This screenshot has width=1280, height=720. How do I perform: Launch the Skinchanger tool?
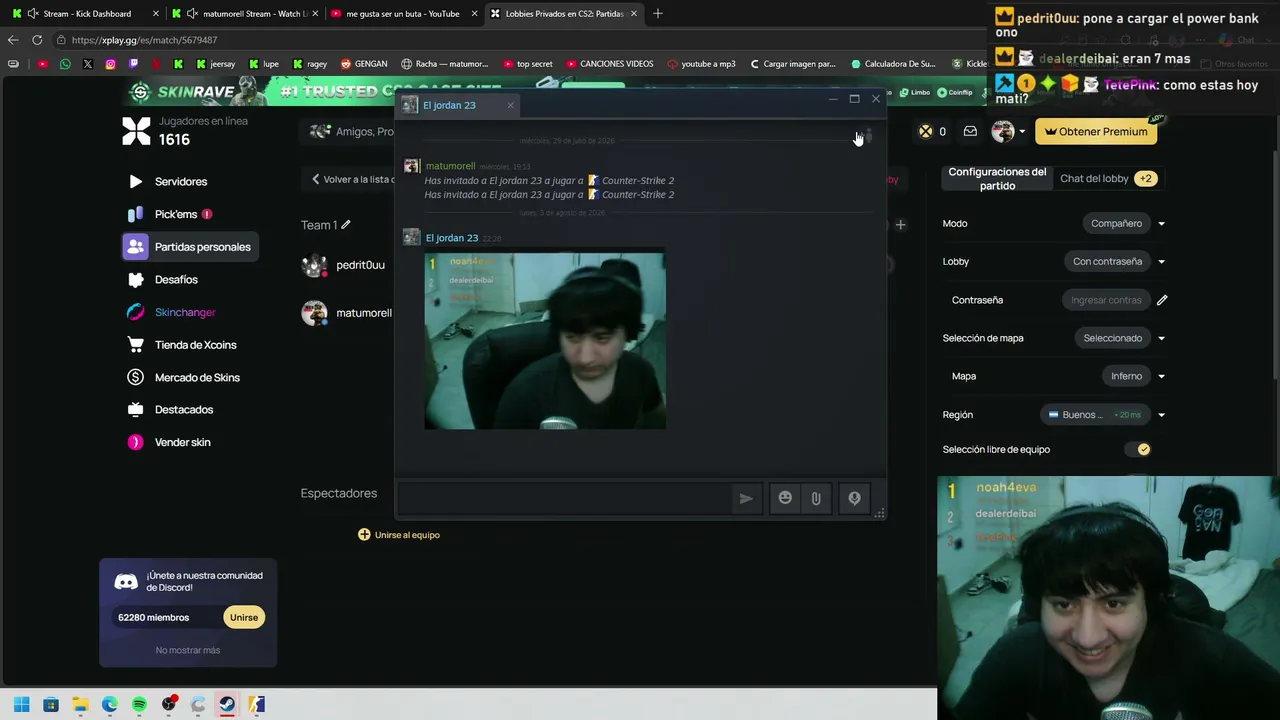tap(185, 312)
